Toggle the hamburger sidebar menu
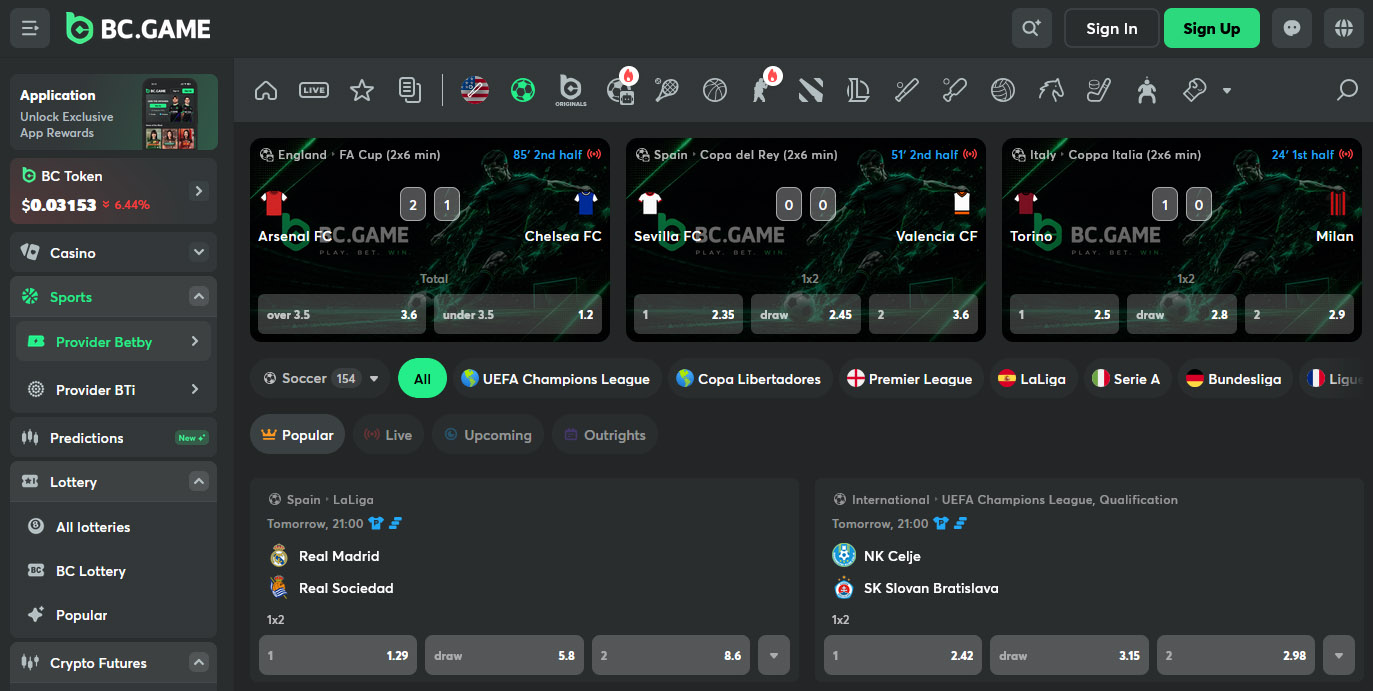Image resolution: width=1373 pixels, height=691 pixels. click(30, 28)
